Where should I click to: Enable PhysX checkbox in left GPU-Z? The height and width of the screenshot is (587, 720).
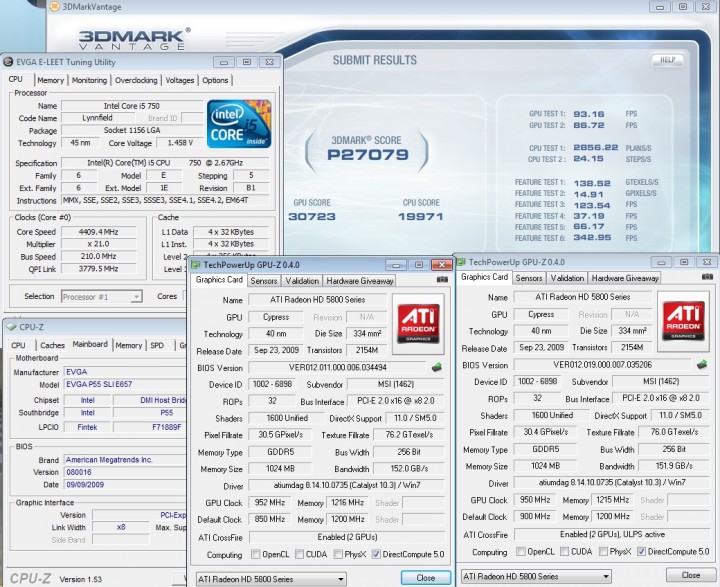pos(338,554)
